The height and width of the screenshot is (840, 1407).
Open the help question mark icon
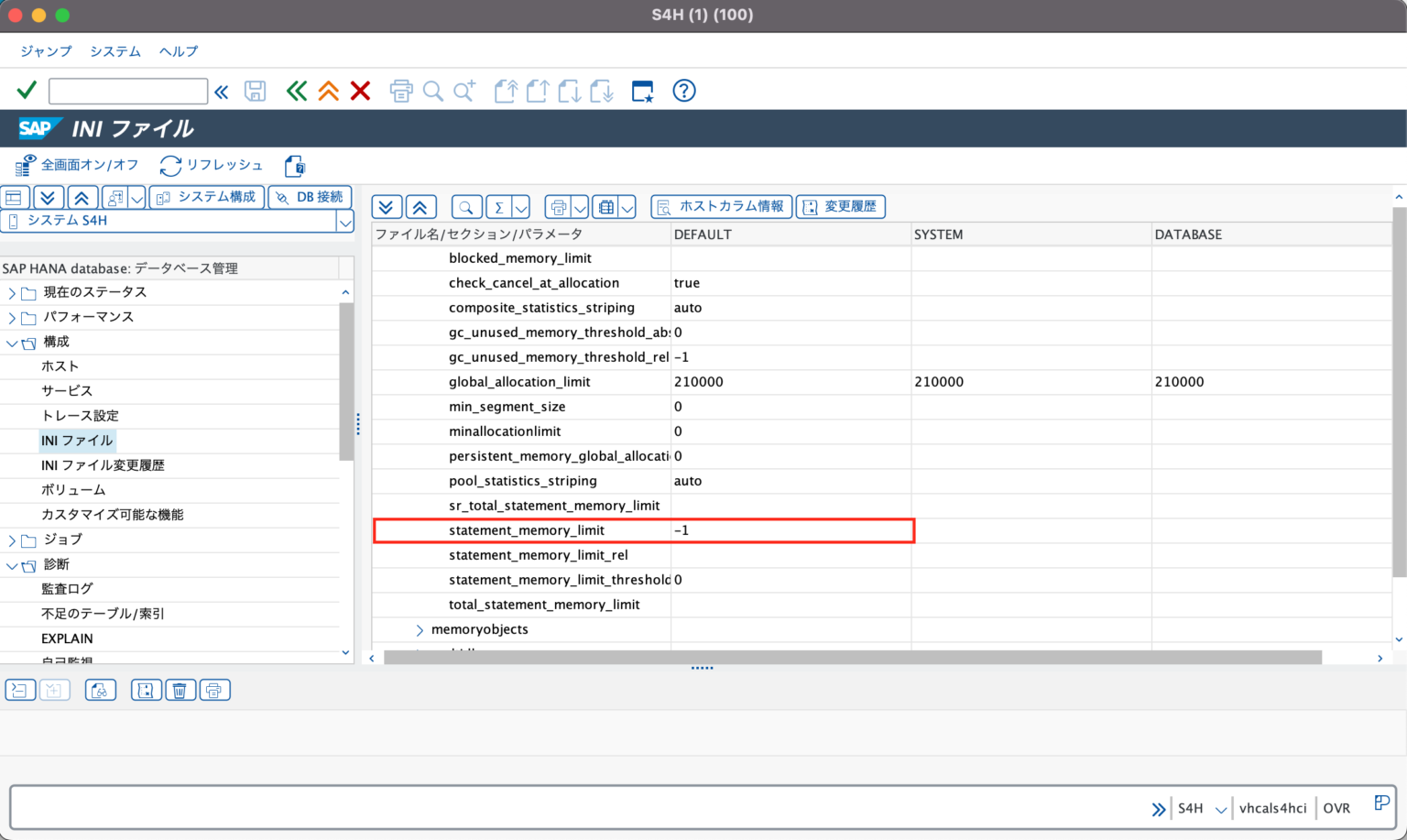[x=683, y=91]
